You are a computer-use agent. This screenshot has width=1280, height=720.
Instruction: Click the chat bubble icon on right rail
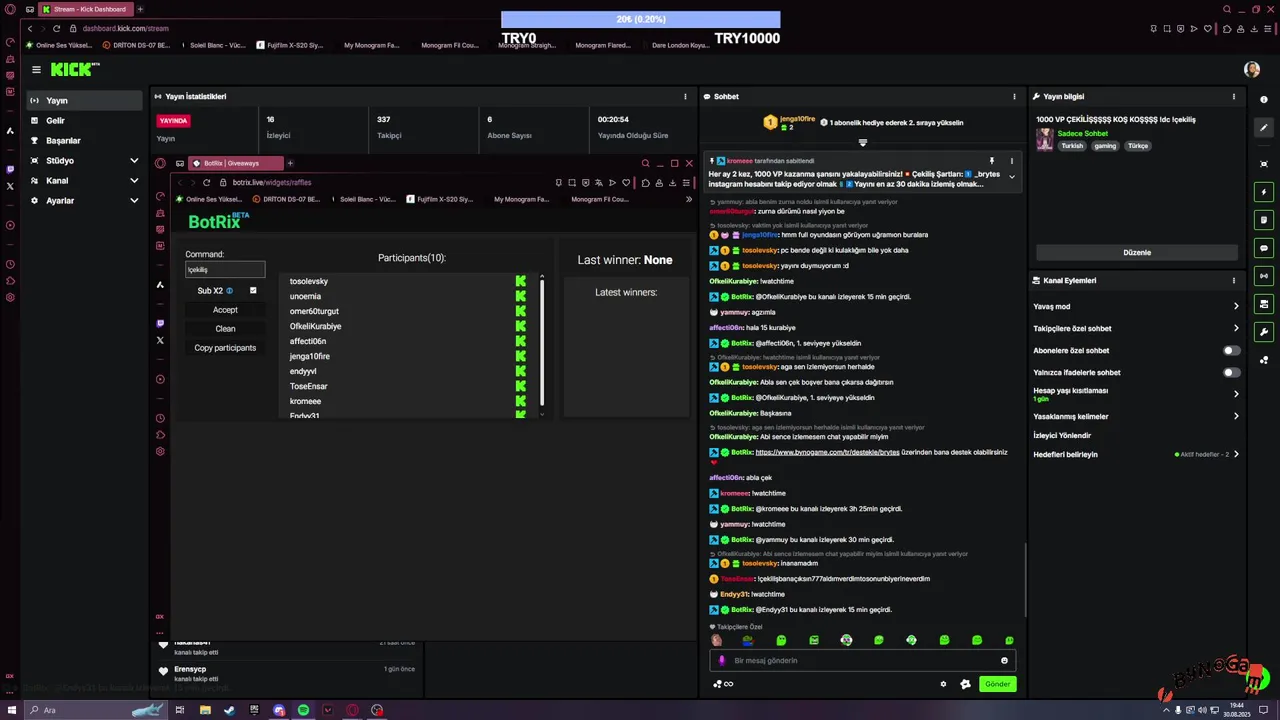click(x=1264, y=248)
